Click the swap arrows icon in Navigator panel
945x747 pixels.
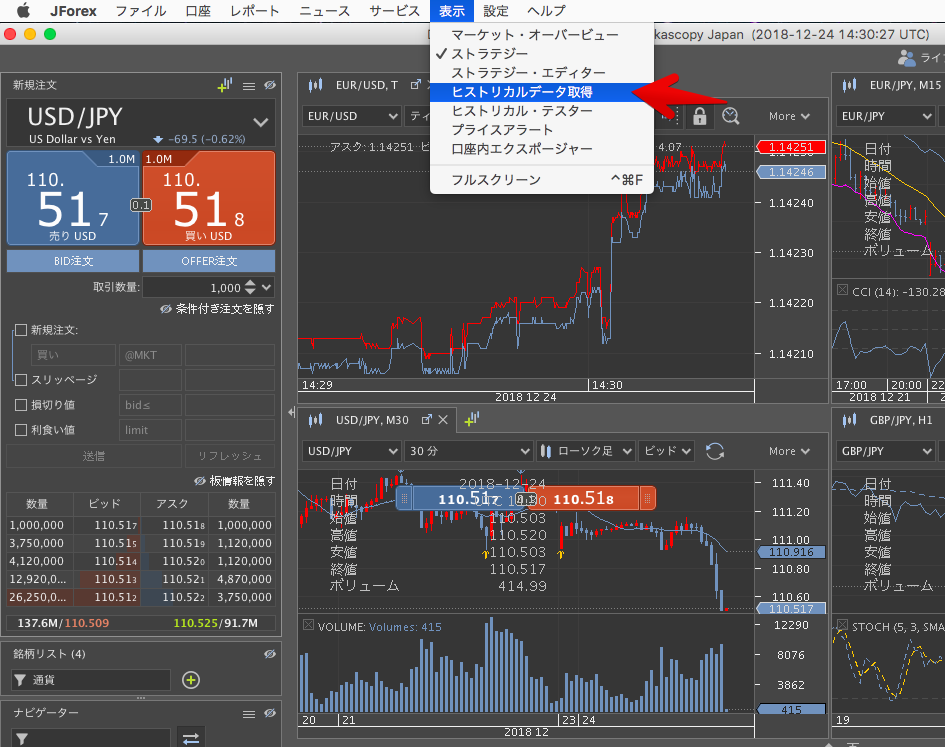coord(191,738)
